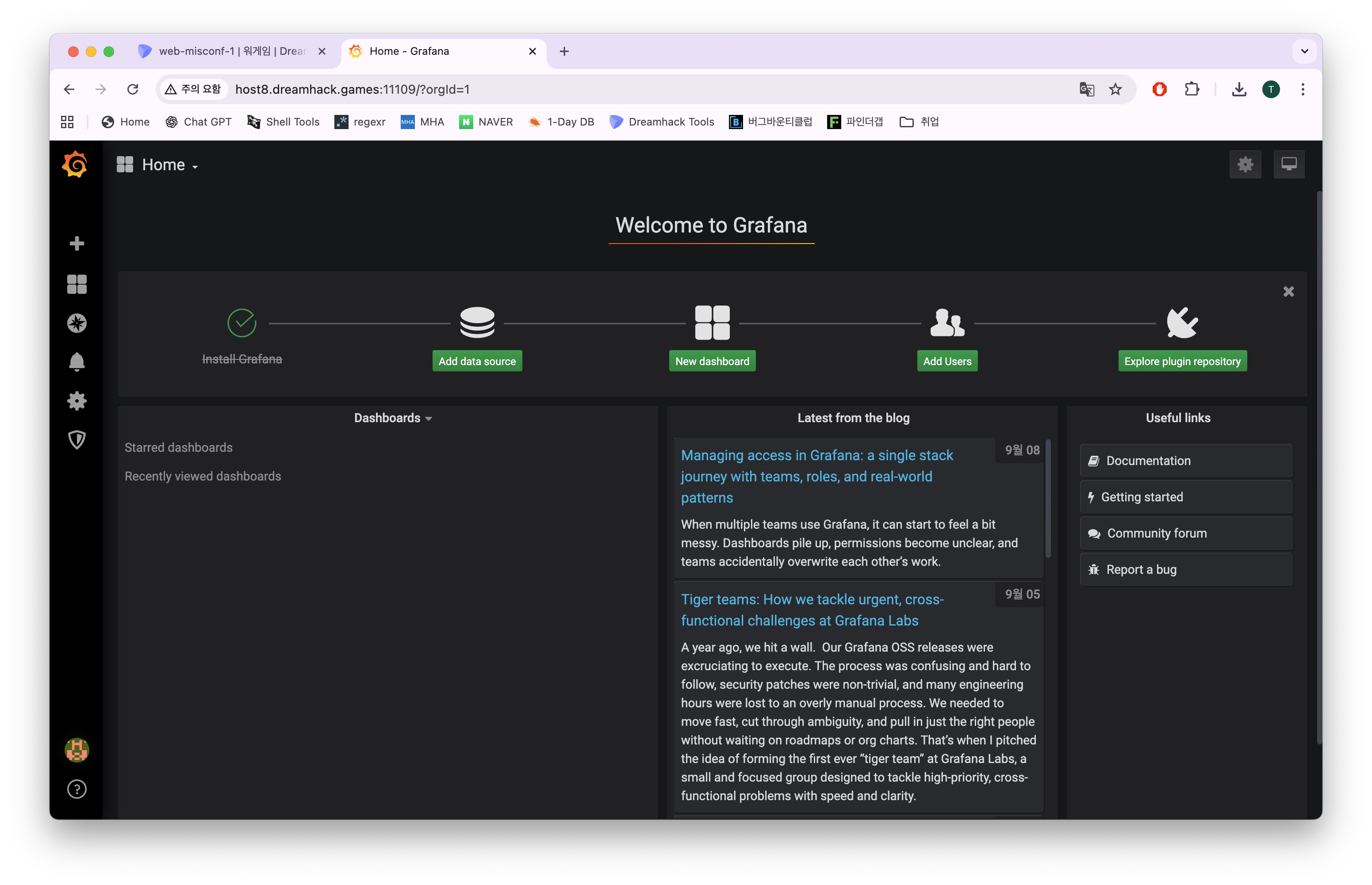Open the Explore compass icon

pos(77,323)
